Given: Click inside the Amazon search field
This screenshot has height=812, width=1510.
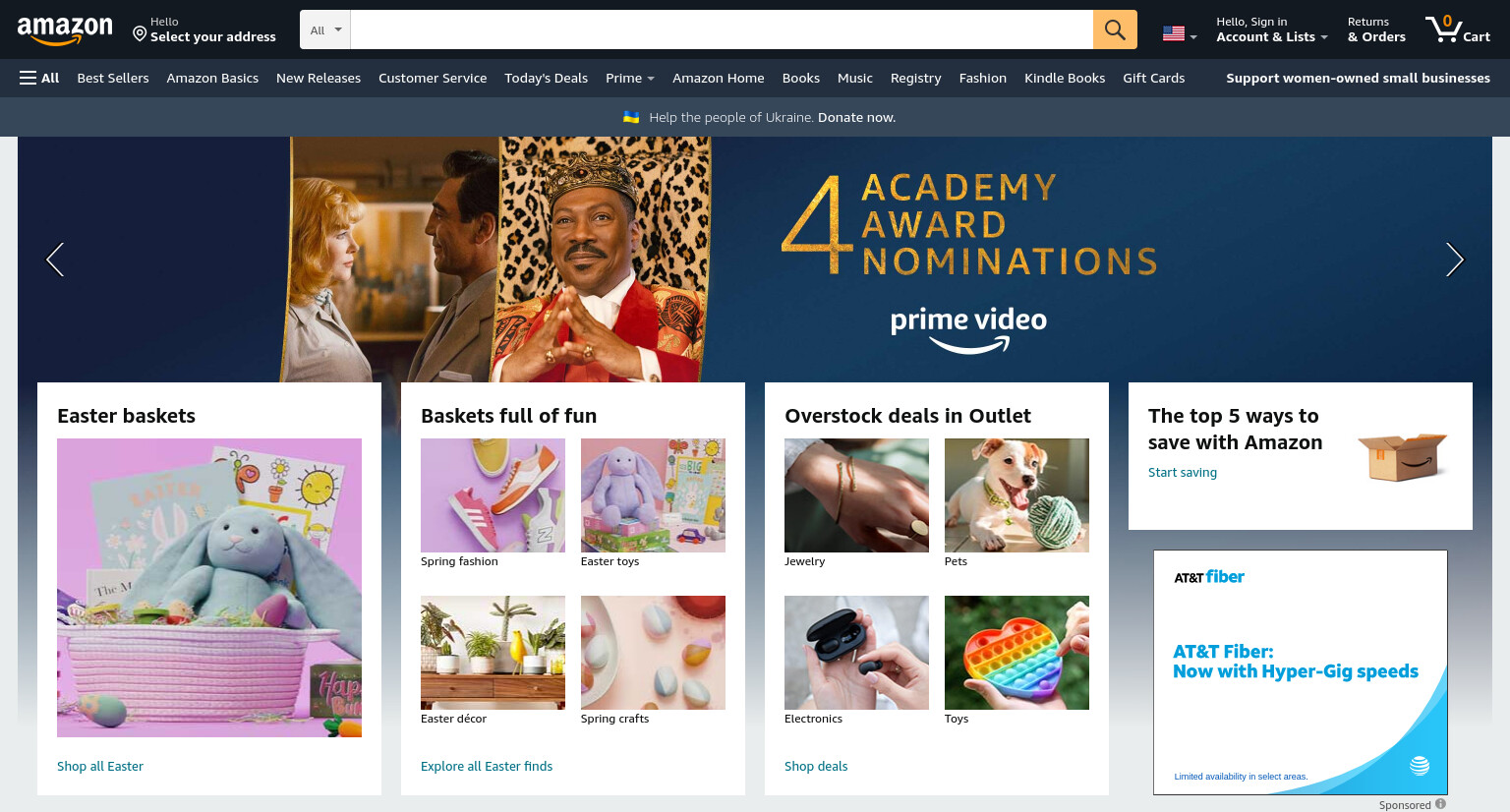Looking at the screenshot, I should point(722,29).
